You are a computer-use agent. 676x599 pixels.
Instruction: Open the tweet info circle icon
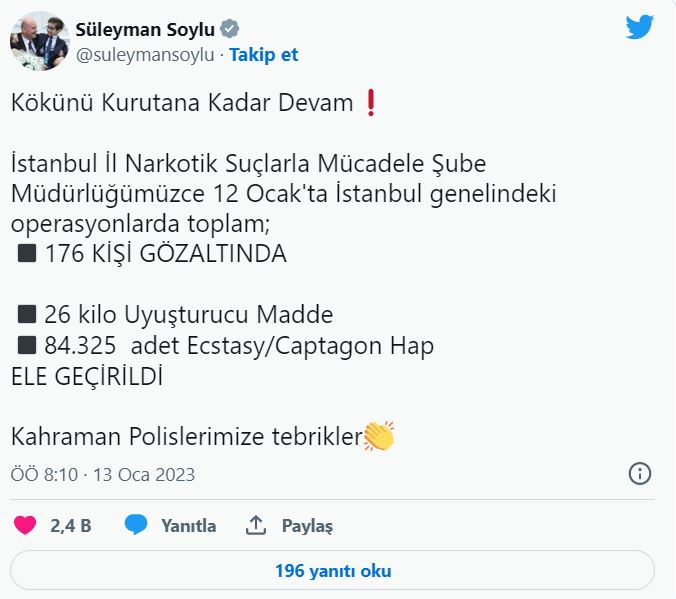640,473
